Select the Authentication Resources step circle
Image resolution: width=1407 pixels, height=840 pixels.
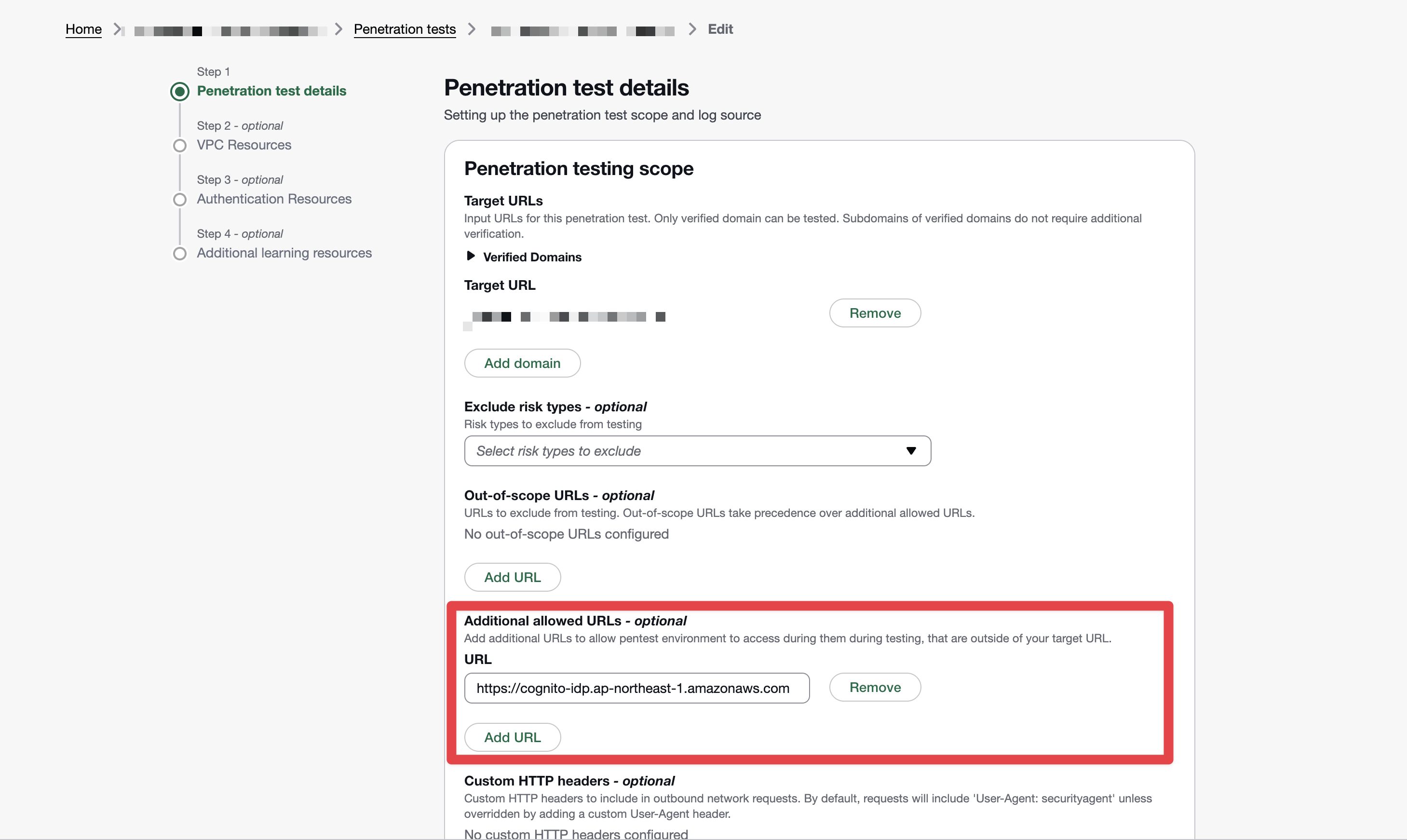pos(179,199)
